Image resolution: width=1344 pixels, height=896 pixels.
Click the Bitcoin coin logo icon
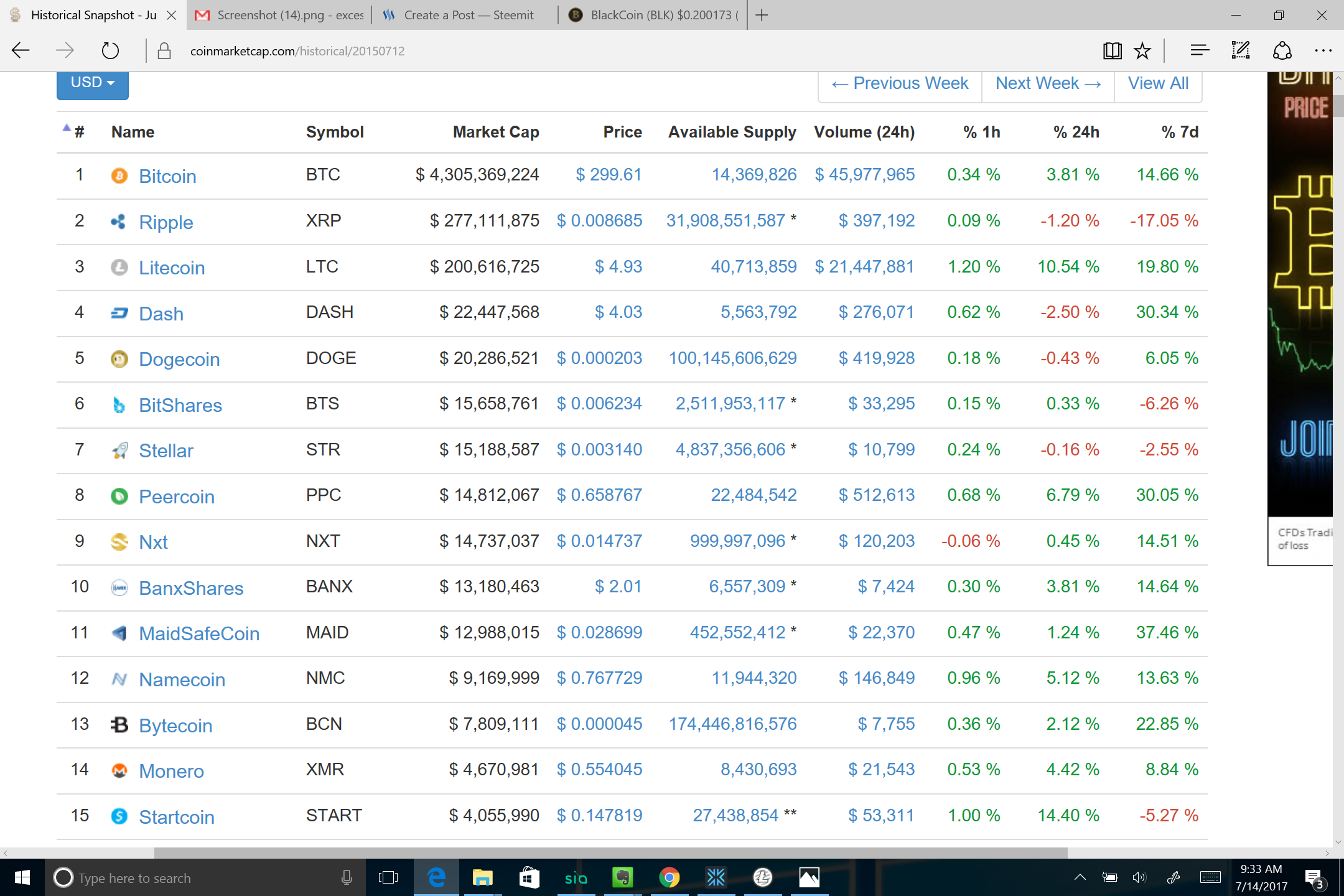pos(119,176)
